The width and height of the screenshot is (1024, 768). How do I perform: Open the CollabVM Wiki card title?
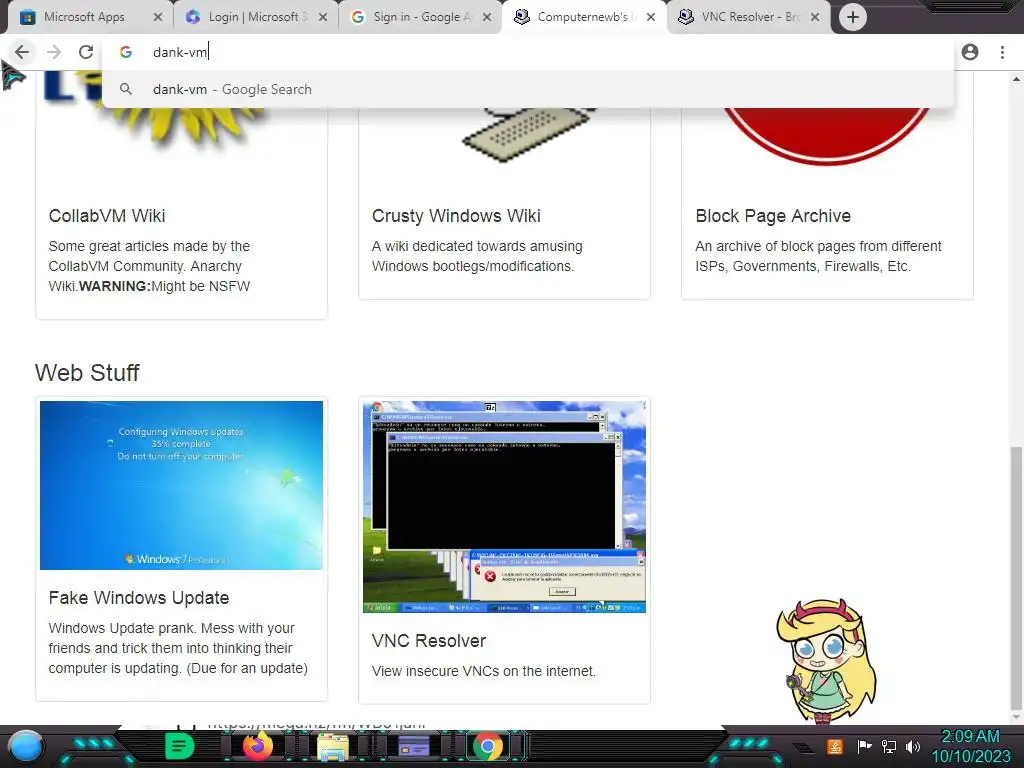click(107, 216)
